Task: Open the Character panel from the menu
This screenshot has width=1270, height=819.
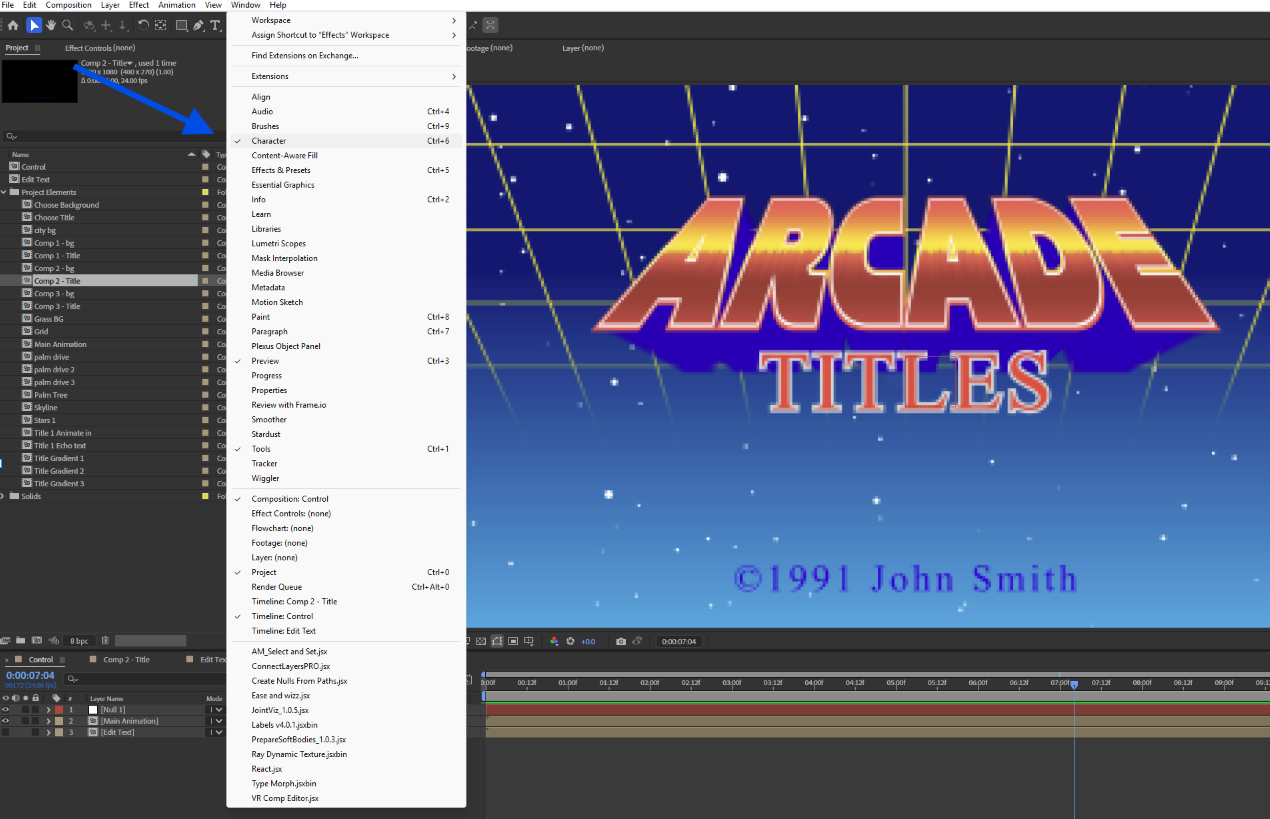Action: click(x=268, y=140)
